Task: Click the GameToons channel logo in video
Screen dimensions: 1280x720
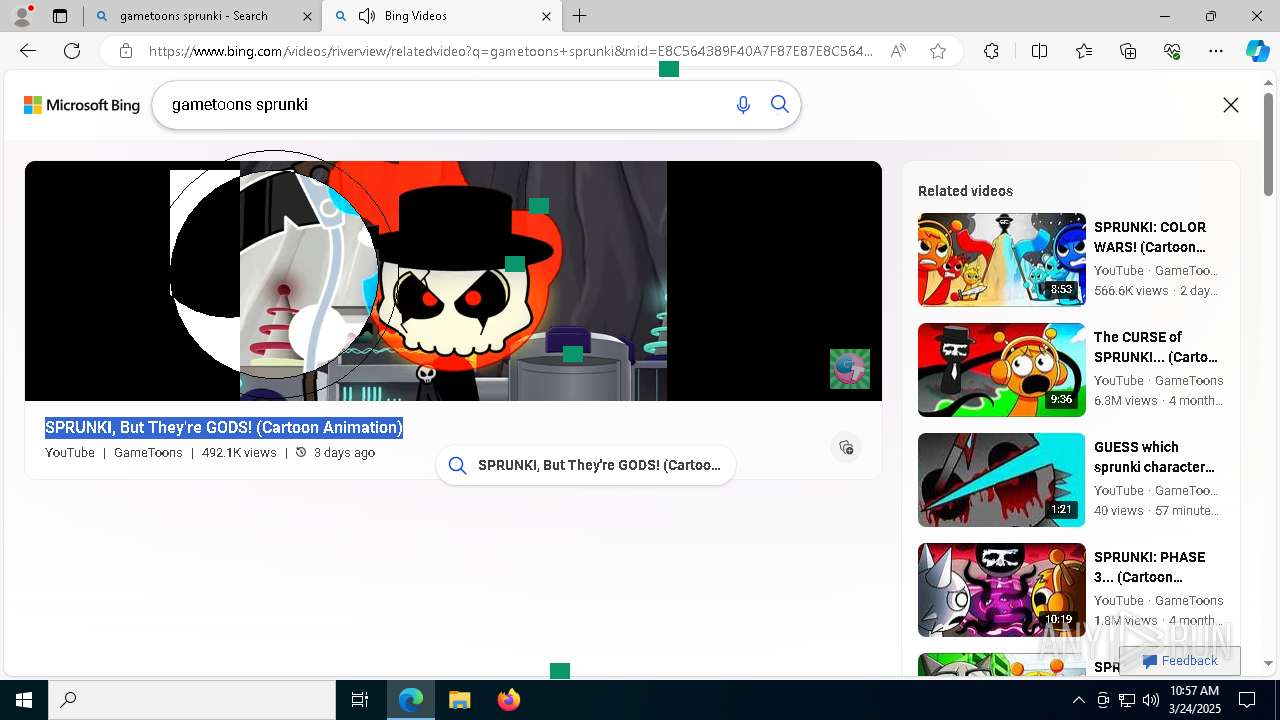Action: [850, 369]
